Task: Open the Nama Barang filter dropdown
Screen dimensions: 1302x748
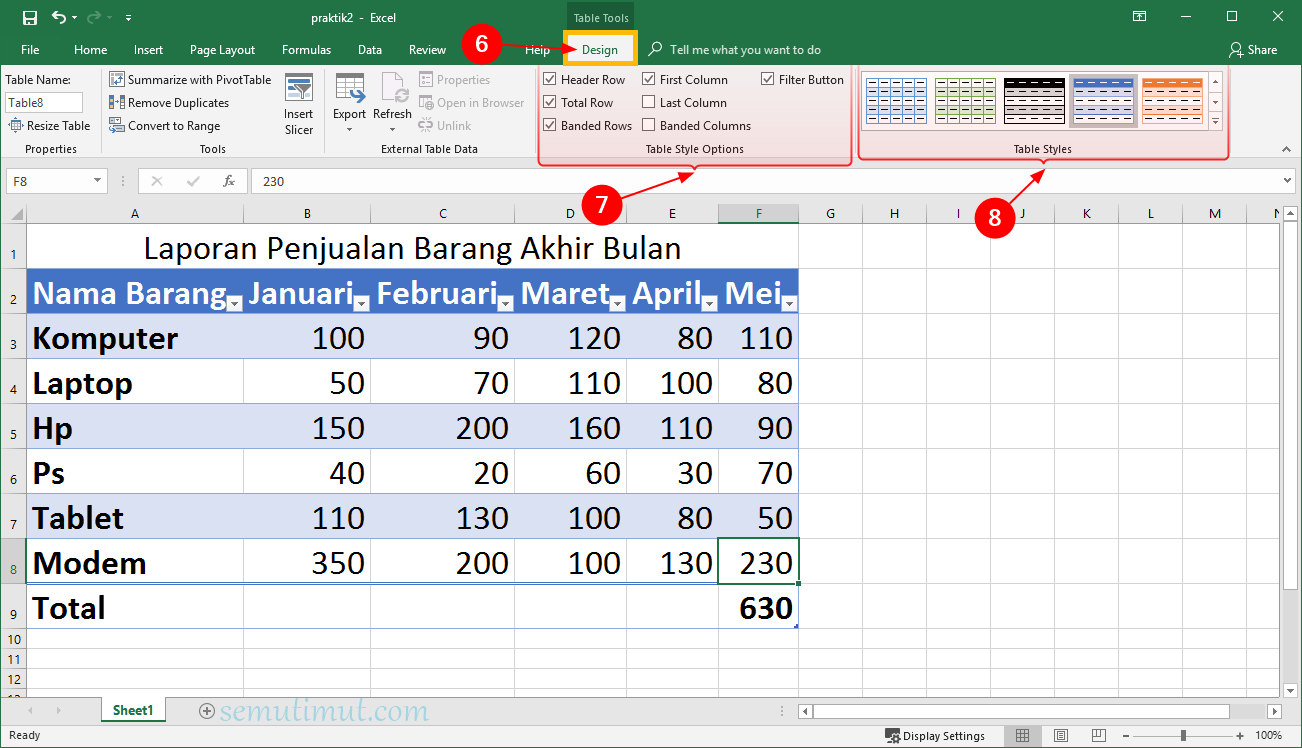Action: 234,304
